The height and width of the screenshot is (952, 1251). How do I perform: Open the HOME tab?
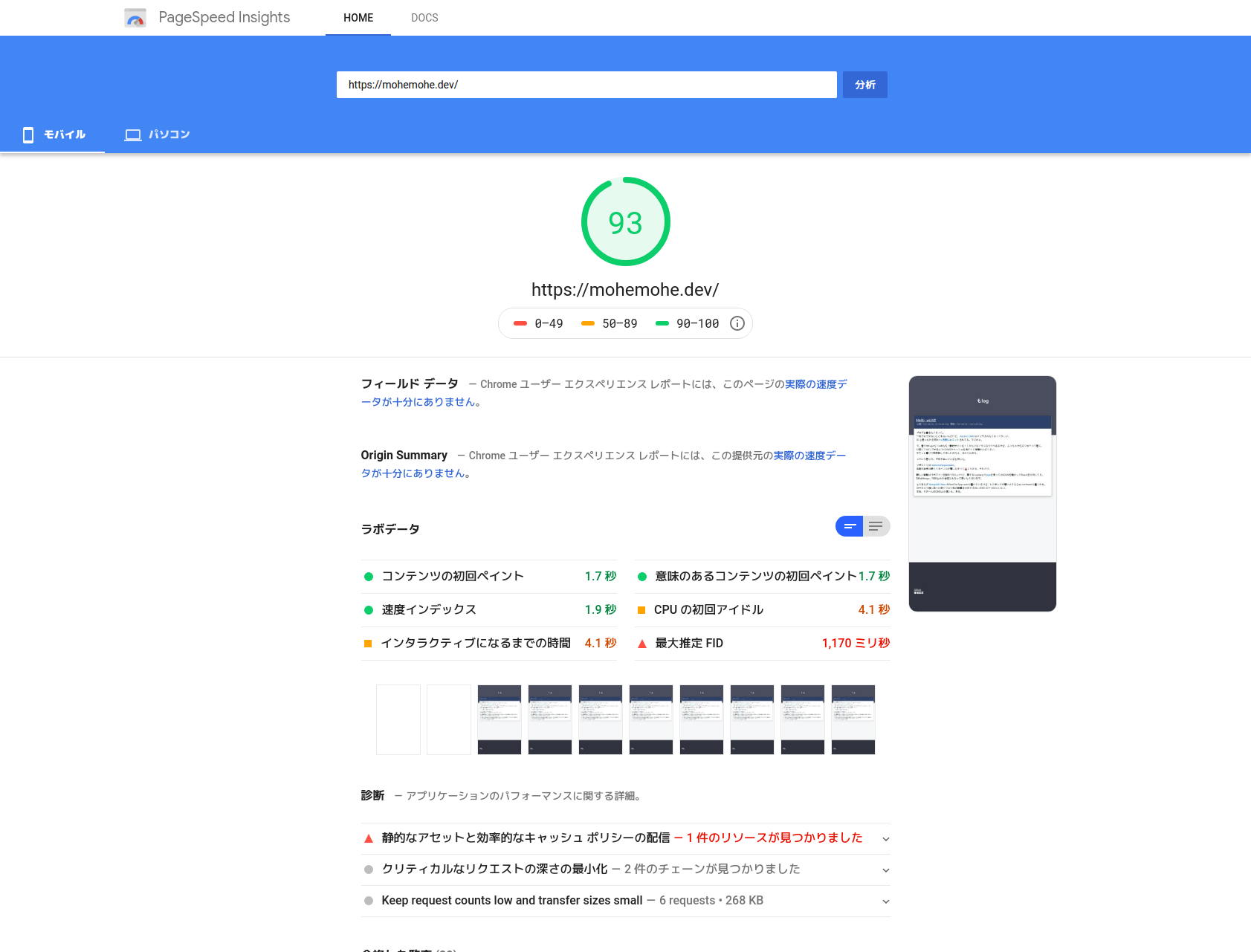pos(358,18)
